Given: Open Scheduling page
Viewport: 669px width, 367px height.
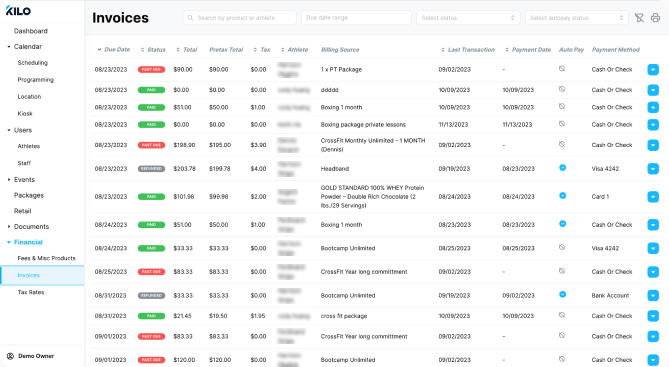Looking at the screenshot, I should click(32, 63).
